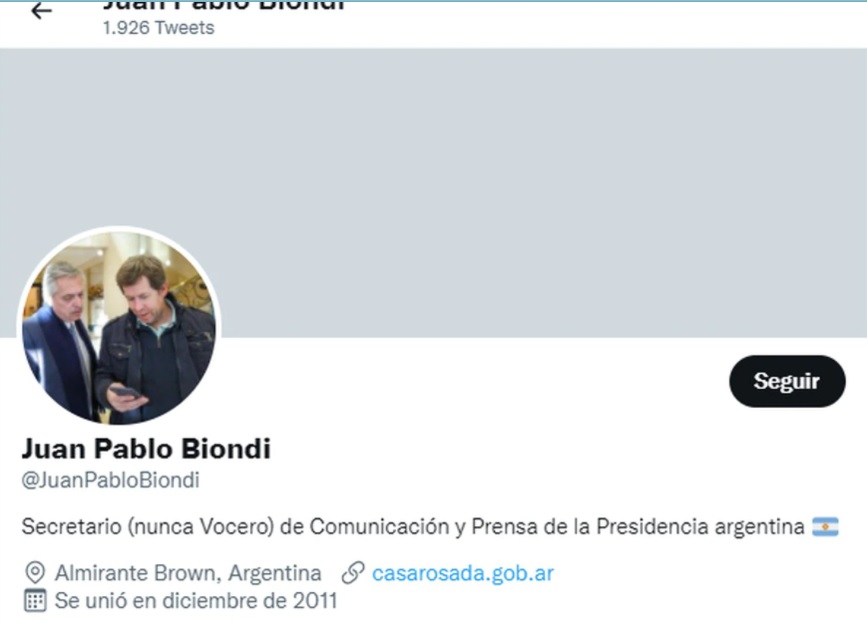Open the casarosada.gob.ar link
The width and height of the screenshot is (867, 623).
click(x=463, y=573)
